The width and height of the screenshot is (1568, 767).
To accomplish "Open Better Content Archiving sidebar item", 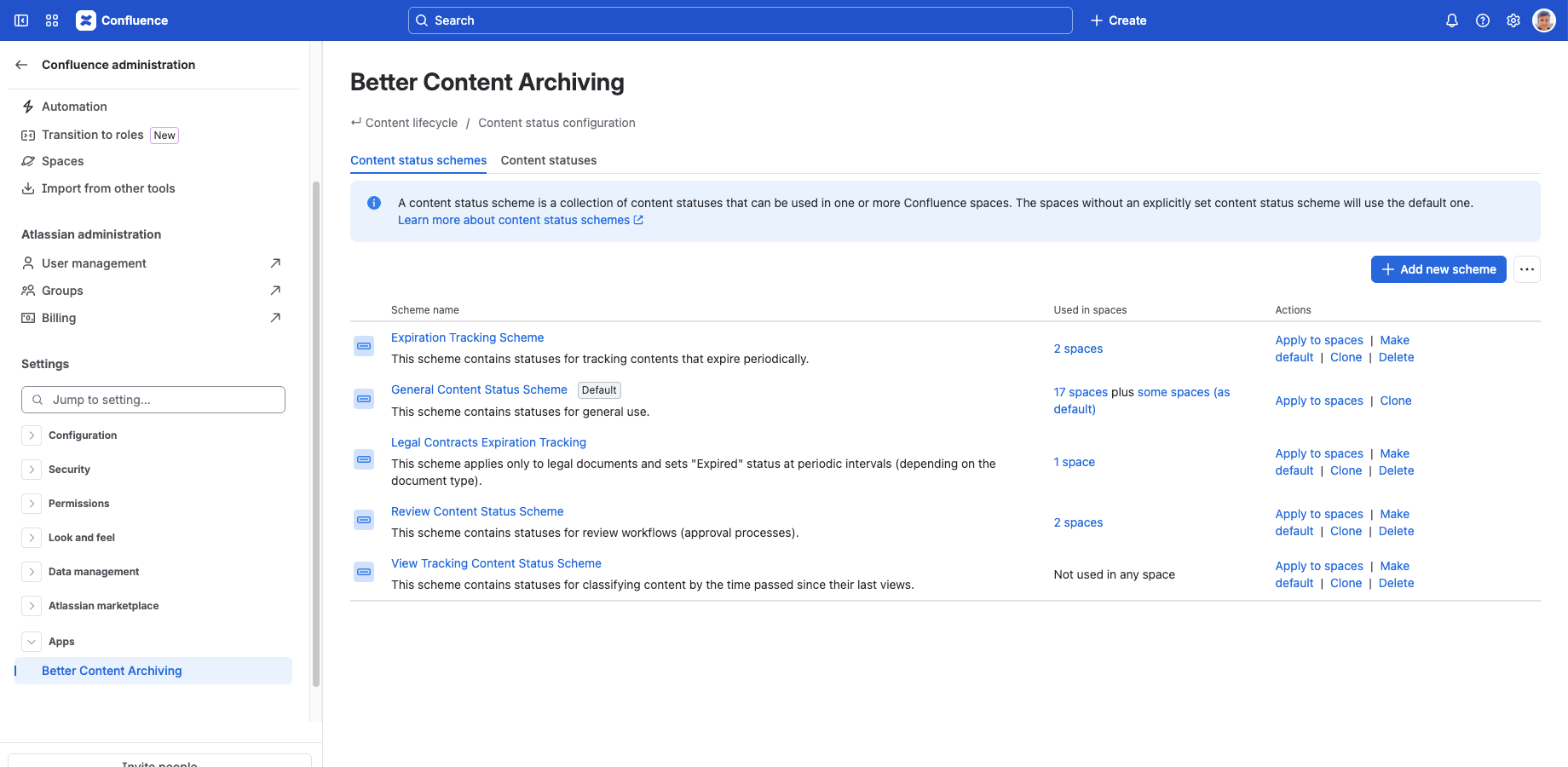I will (x=153, y=671).
